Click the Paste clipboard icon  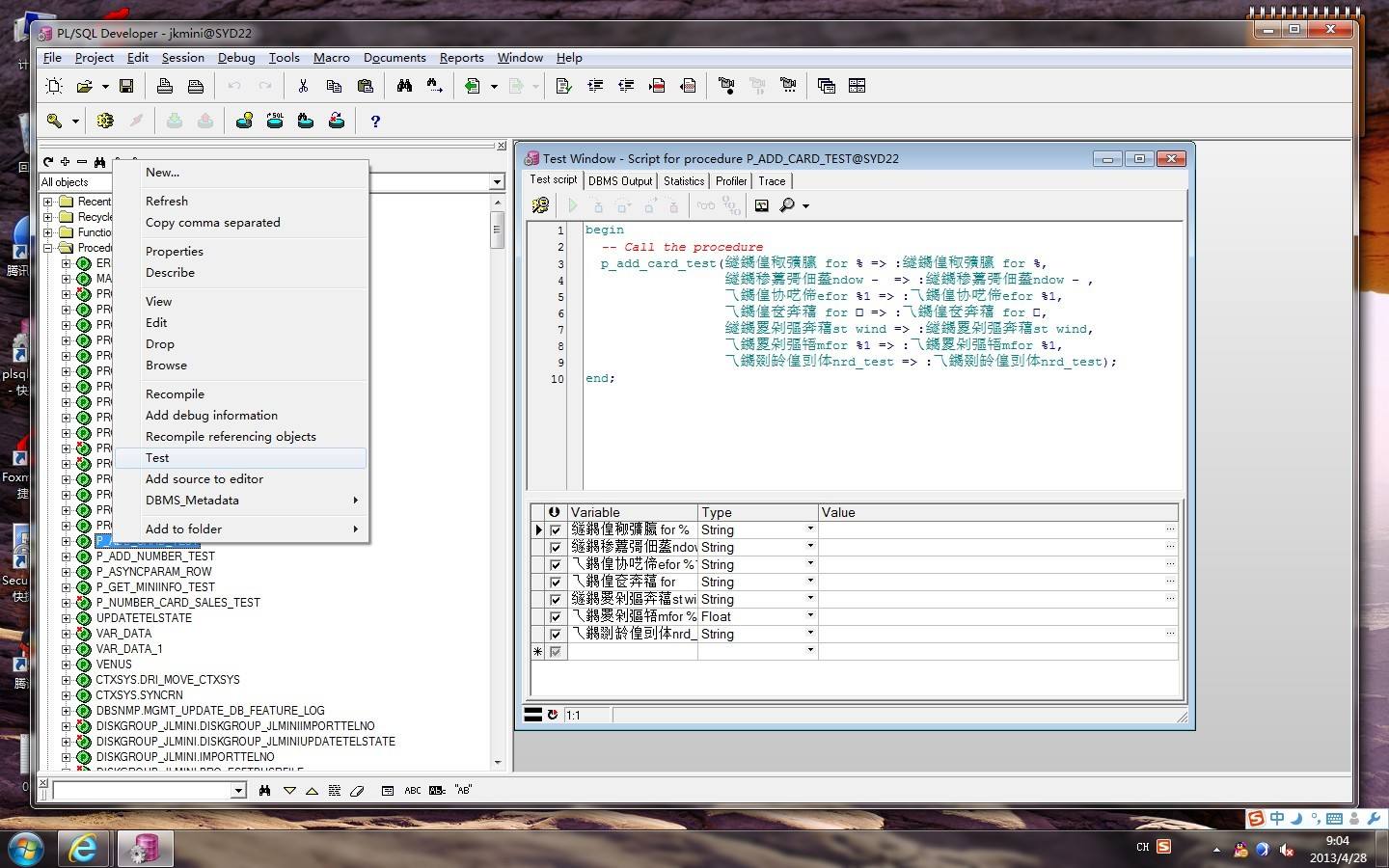pos(365,86)
